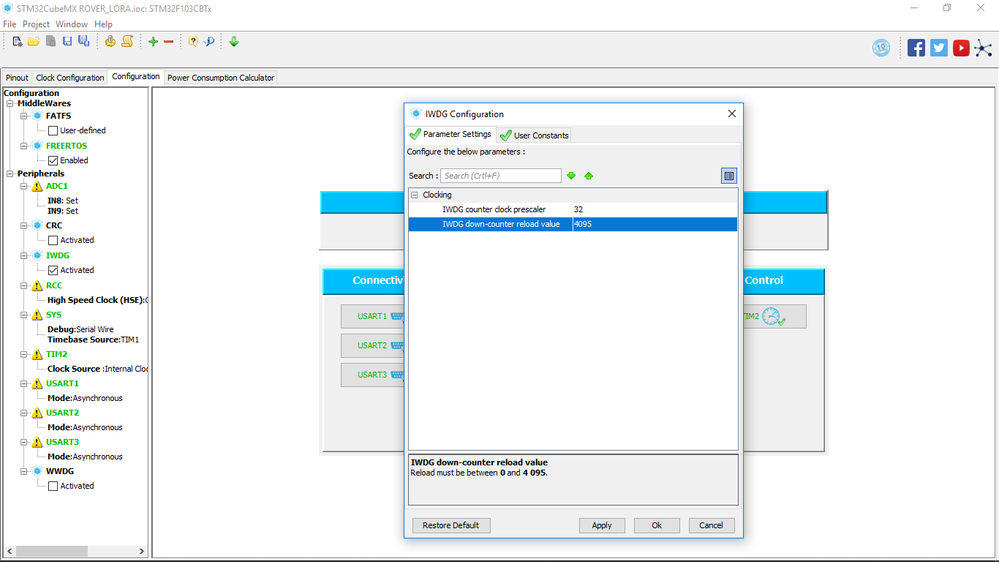Click the Save Project floppy icon
The height and width of the screenshot is (562, 999).
[67, 41]
